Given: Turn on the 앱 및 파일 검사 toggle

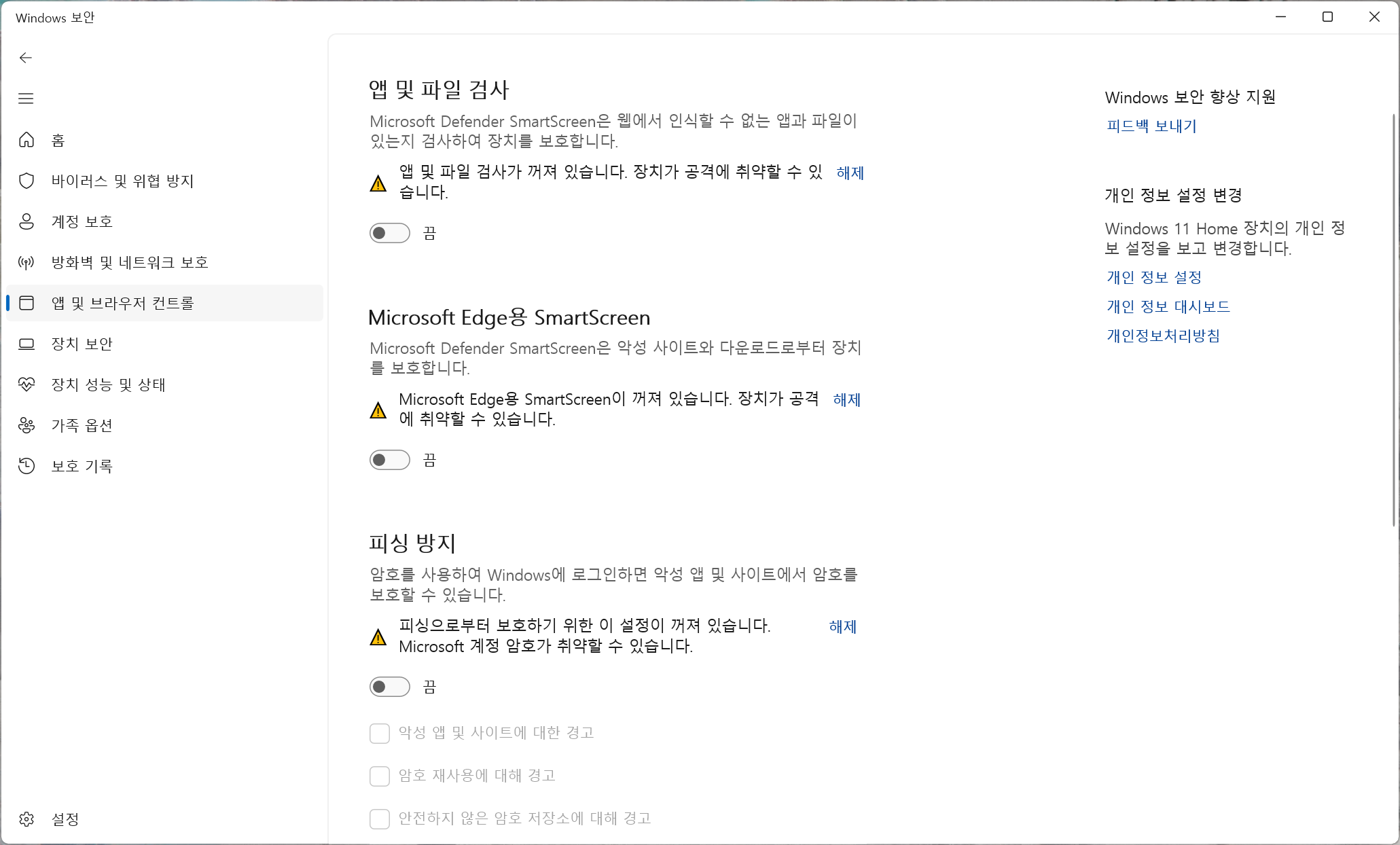Looking at the screenshot, I should (x=389, y=233).
